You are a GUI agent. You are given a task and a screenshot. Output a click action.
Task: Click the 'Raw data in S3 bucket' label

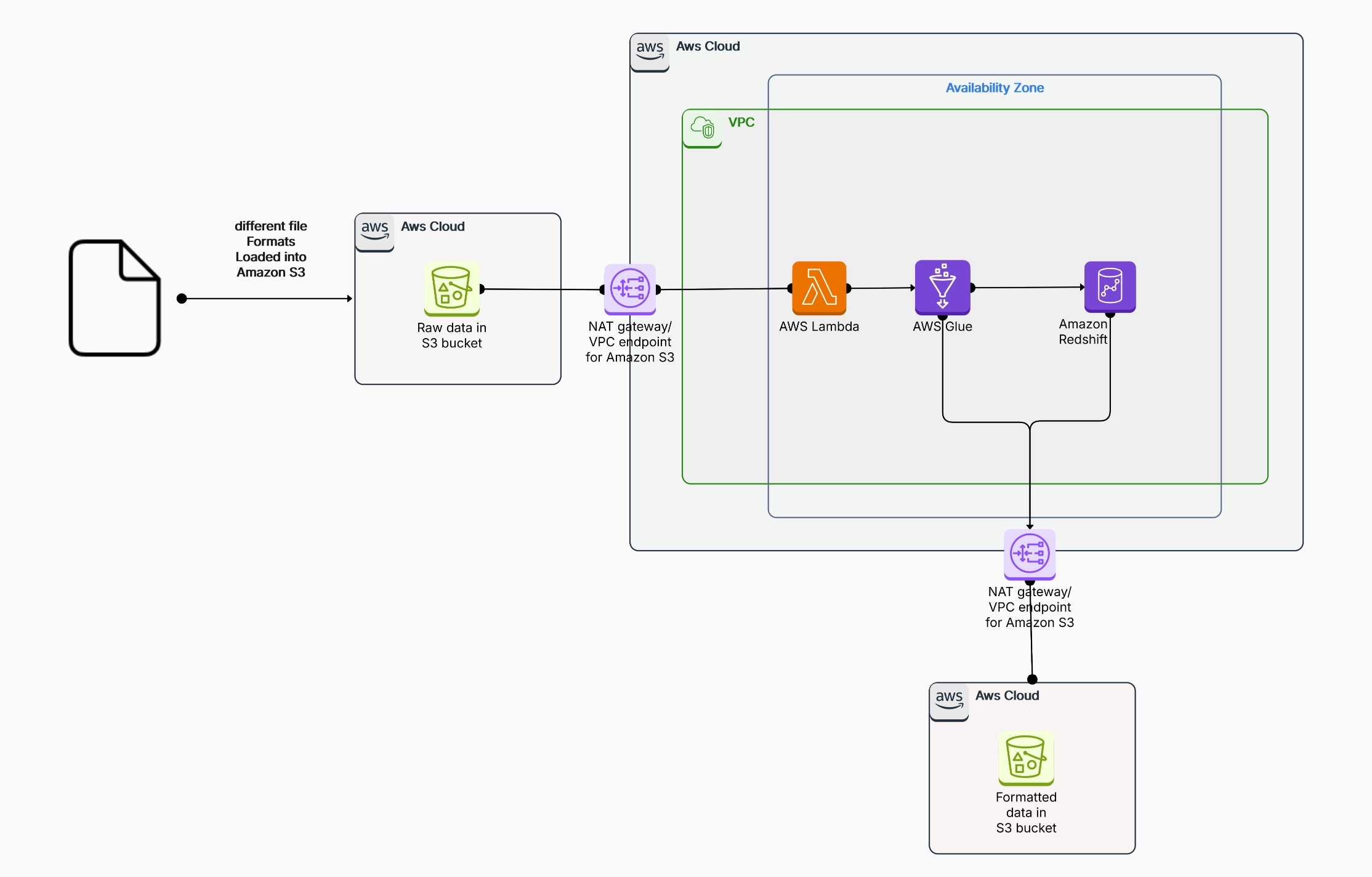452,335
